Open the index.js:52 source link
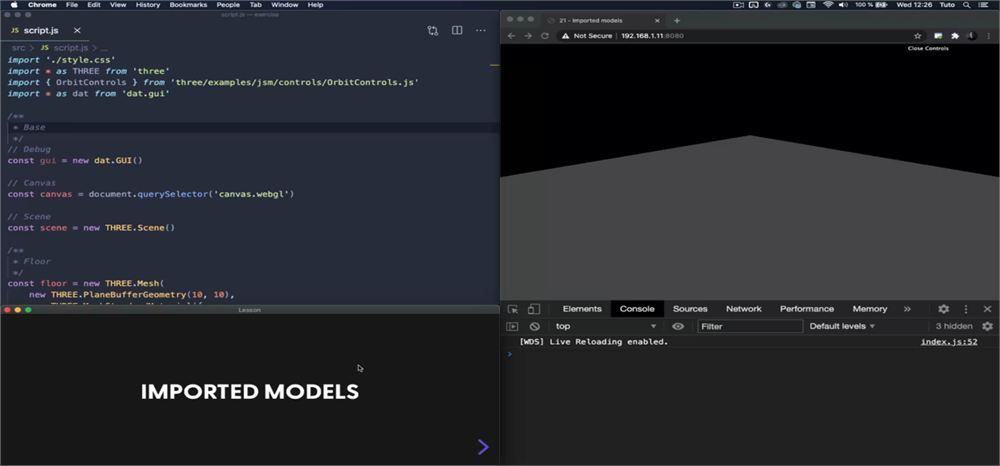Image resolution: width=1000 pixels, height=466 pixels. (949, 342)
